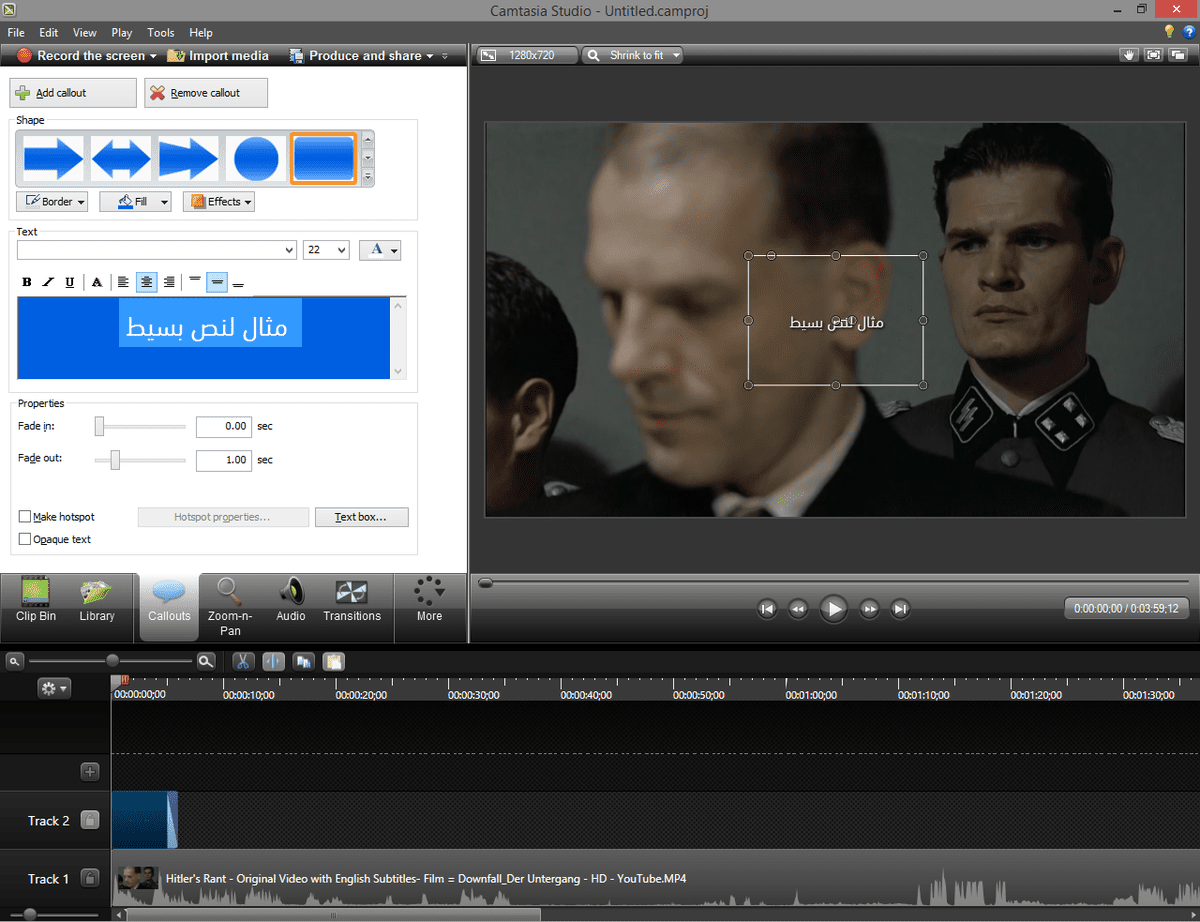Image resolution: width=1200 pixels, height=922 pixels.
Task: Switch to the Zoom-n-Pan tab
Action: click(x=230, y=607)
